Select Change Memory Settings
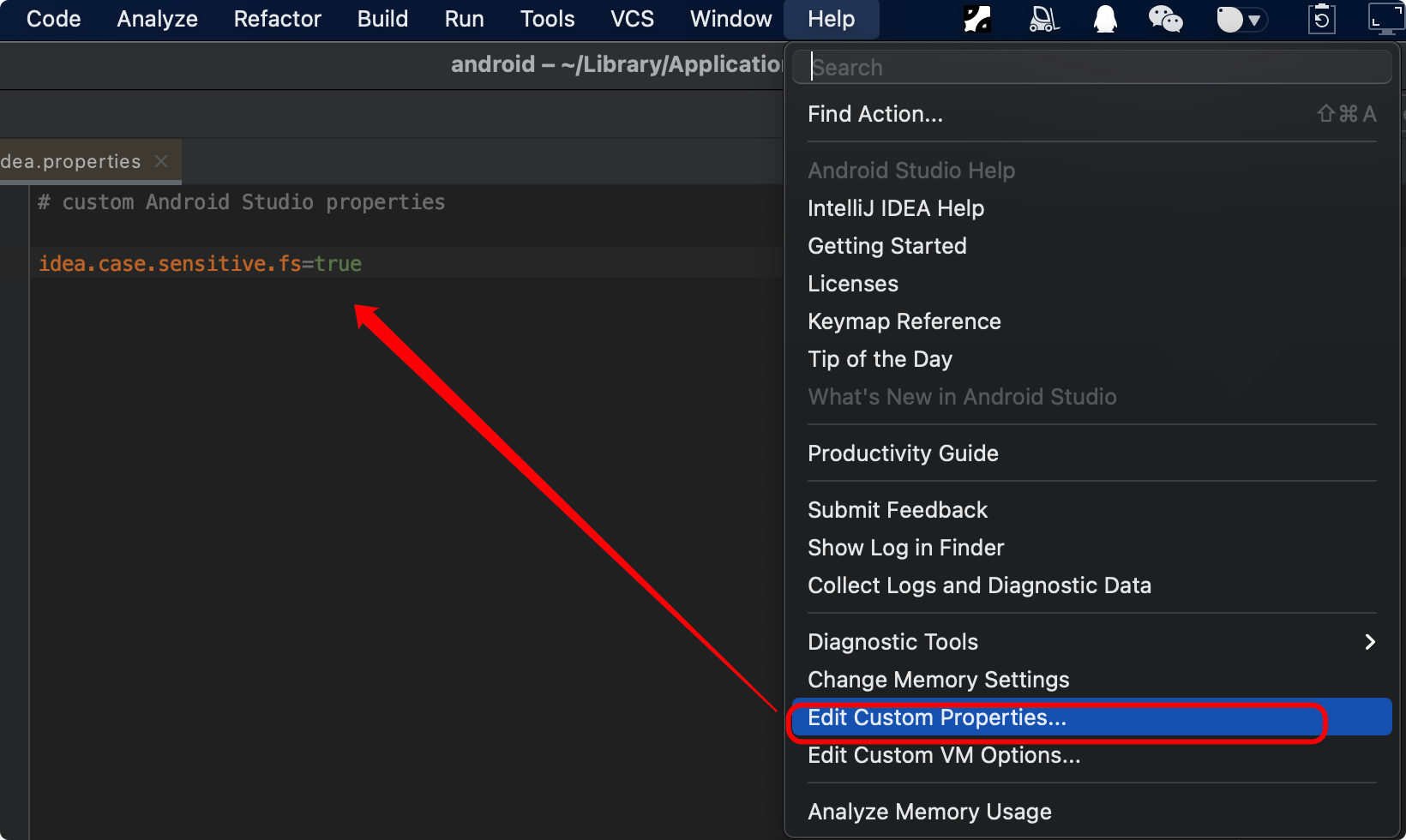 1092,680
